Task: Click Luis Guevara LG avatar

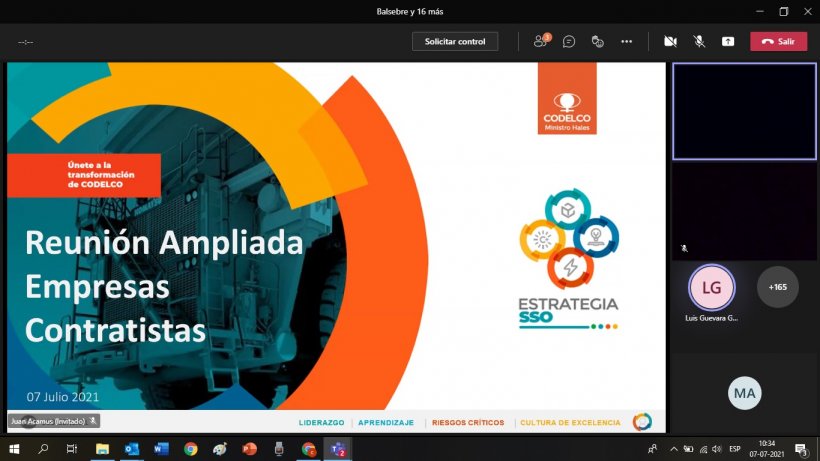Action: click(x=711, y=287)
